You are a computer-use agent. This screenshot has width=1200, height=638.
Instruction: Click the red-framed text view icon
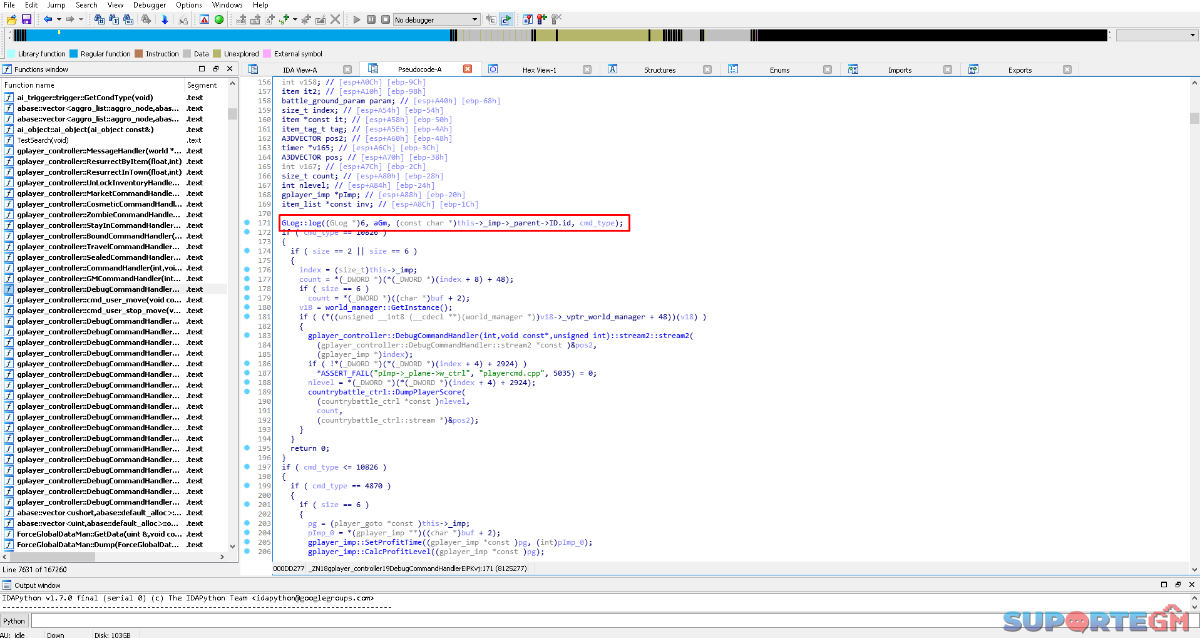coord(204,19)
